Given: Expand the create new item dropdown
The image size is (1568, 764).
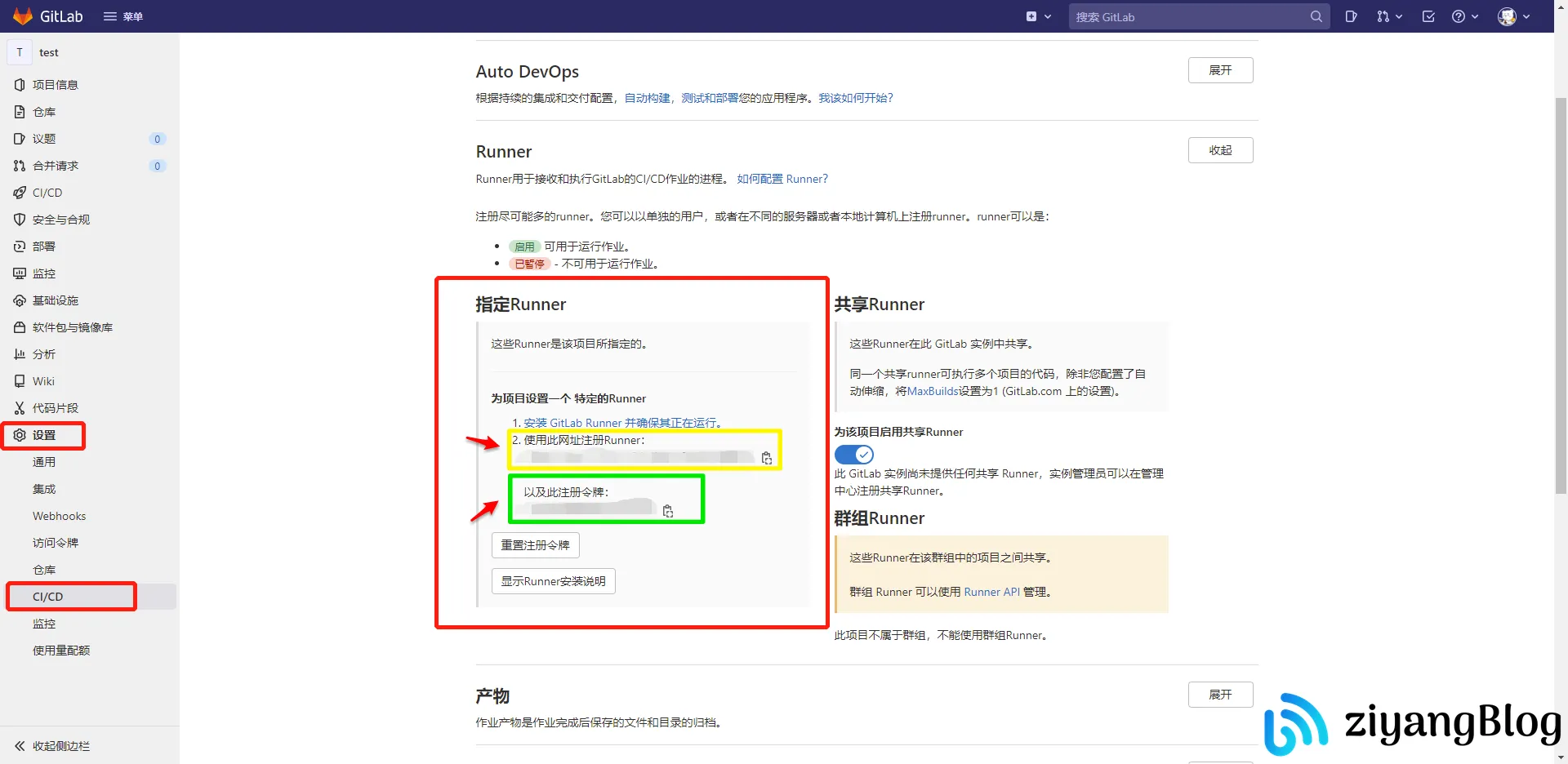Looking at the screenshot, I should 1039,16.
